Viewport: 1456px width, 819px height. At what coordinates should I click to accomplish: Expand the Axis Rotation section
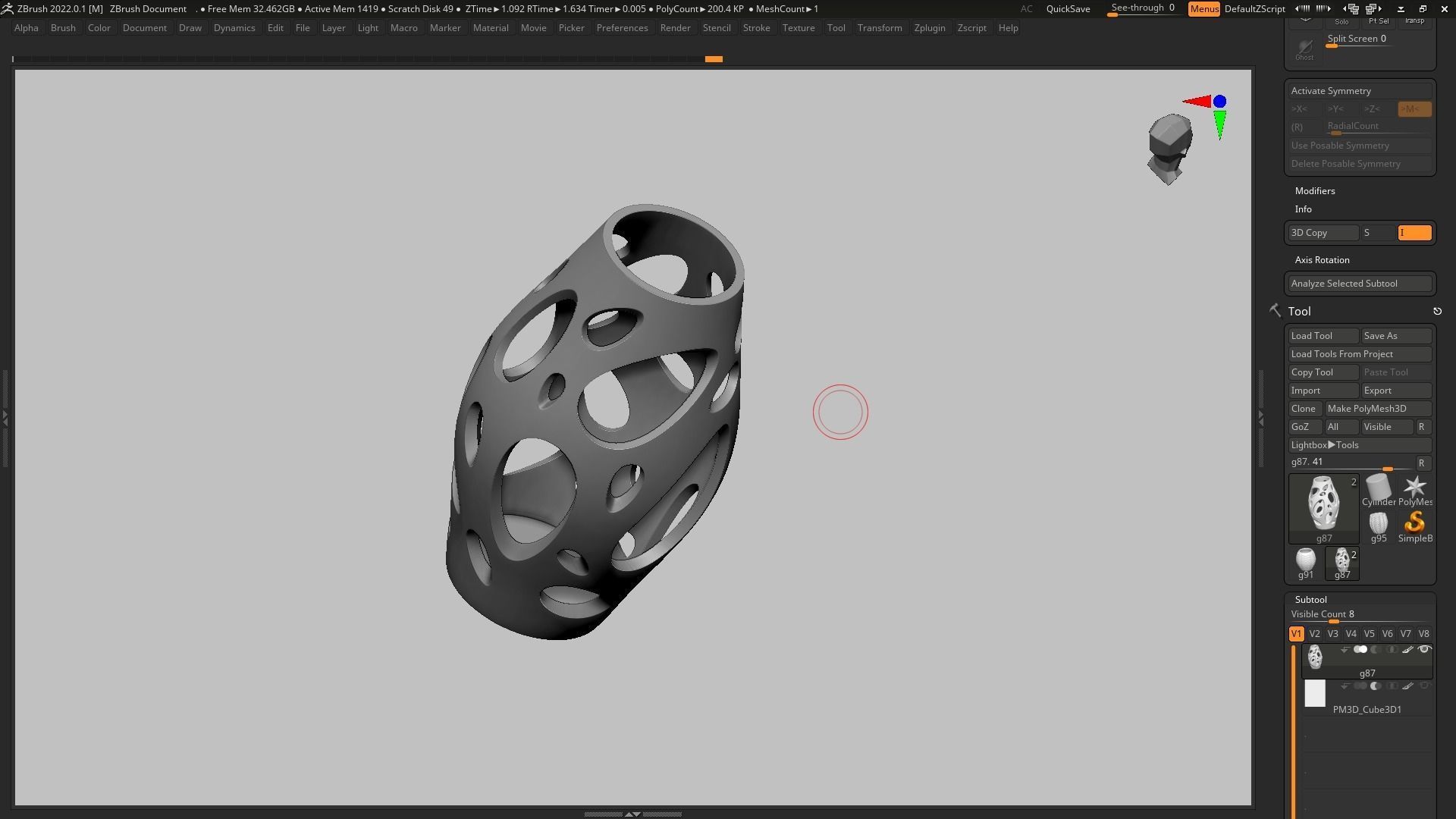coord(1322,260)
